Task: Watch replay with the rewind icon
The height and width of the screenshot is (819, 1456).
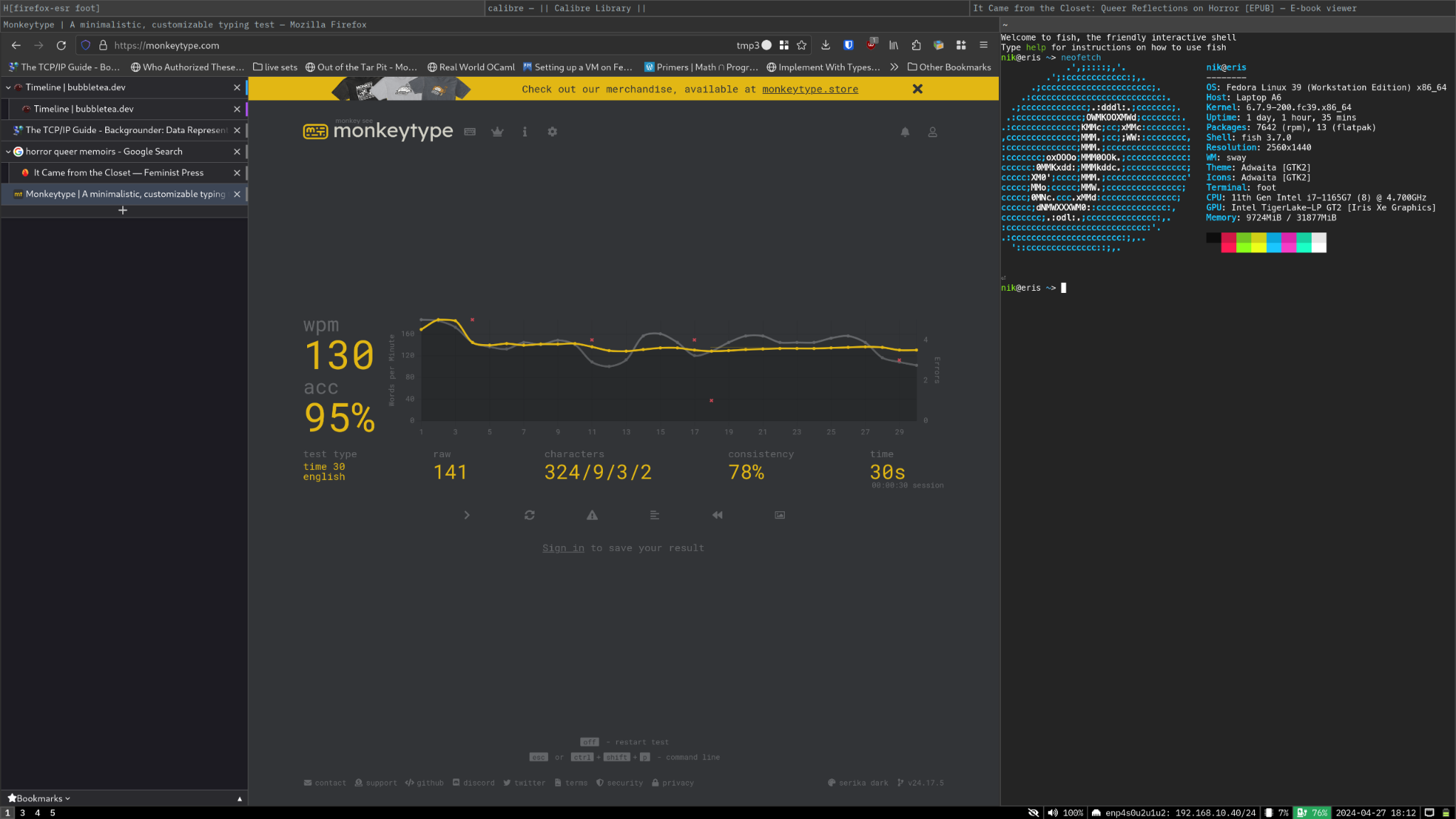Action: click(x=717, y=515)
